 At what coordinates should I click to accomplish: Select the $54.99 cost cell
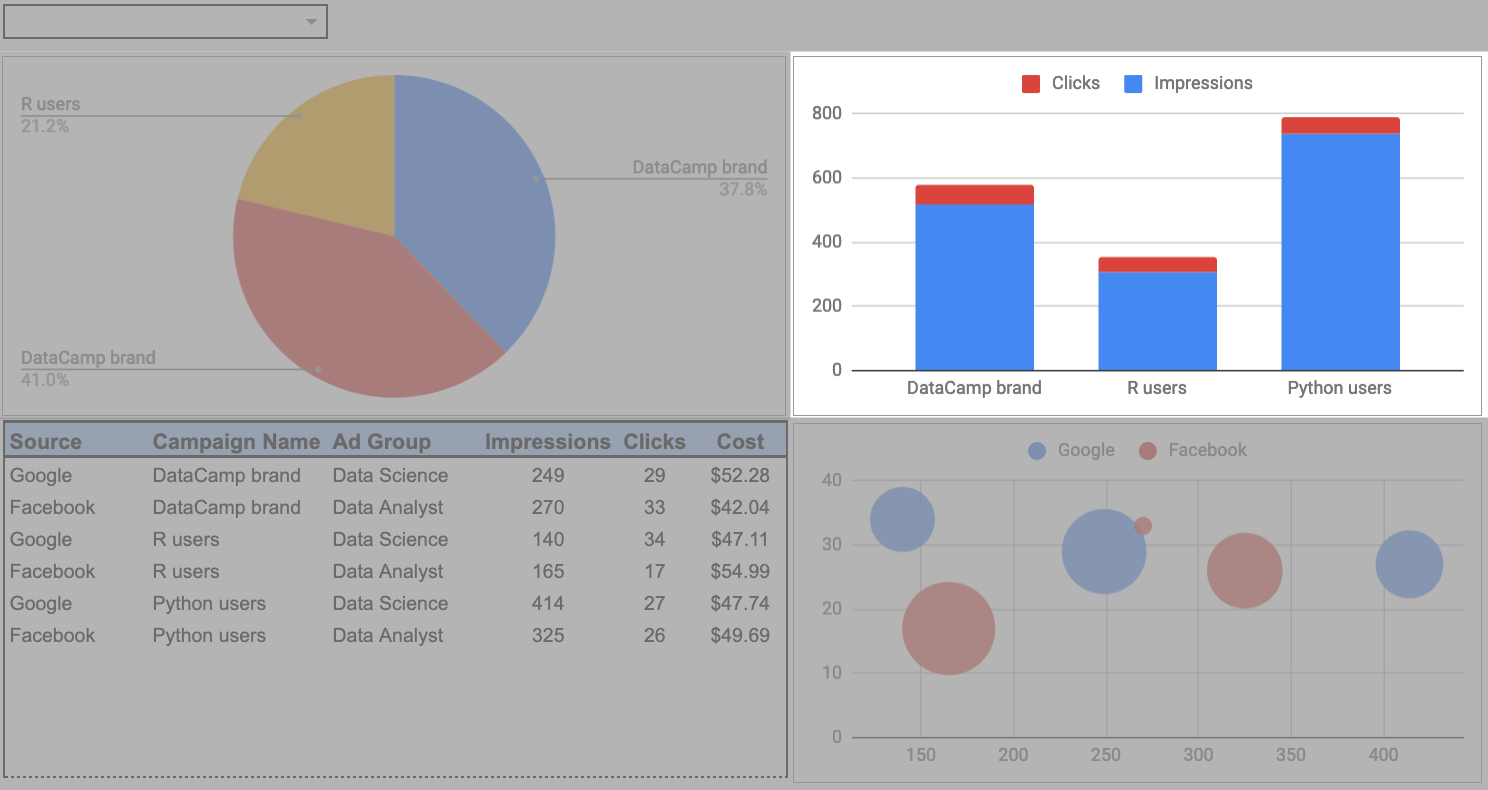[740, 572]
